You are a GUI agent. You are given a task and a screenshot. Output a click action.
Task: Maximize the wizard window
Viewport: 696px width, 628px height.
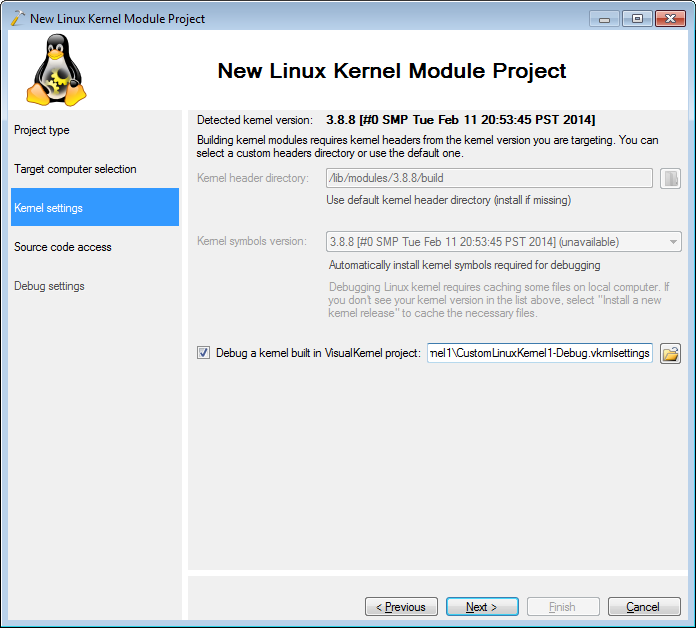pos(637,19)
